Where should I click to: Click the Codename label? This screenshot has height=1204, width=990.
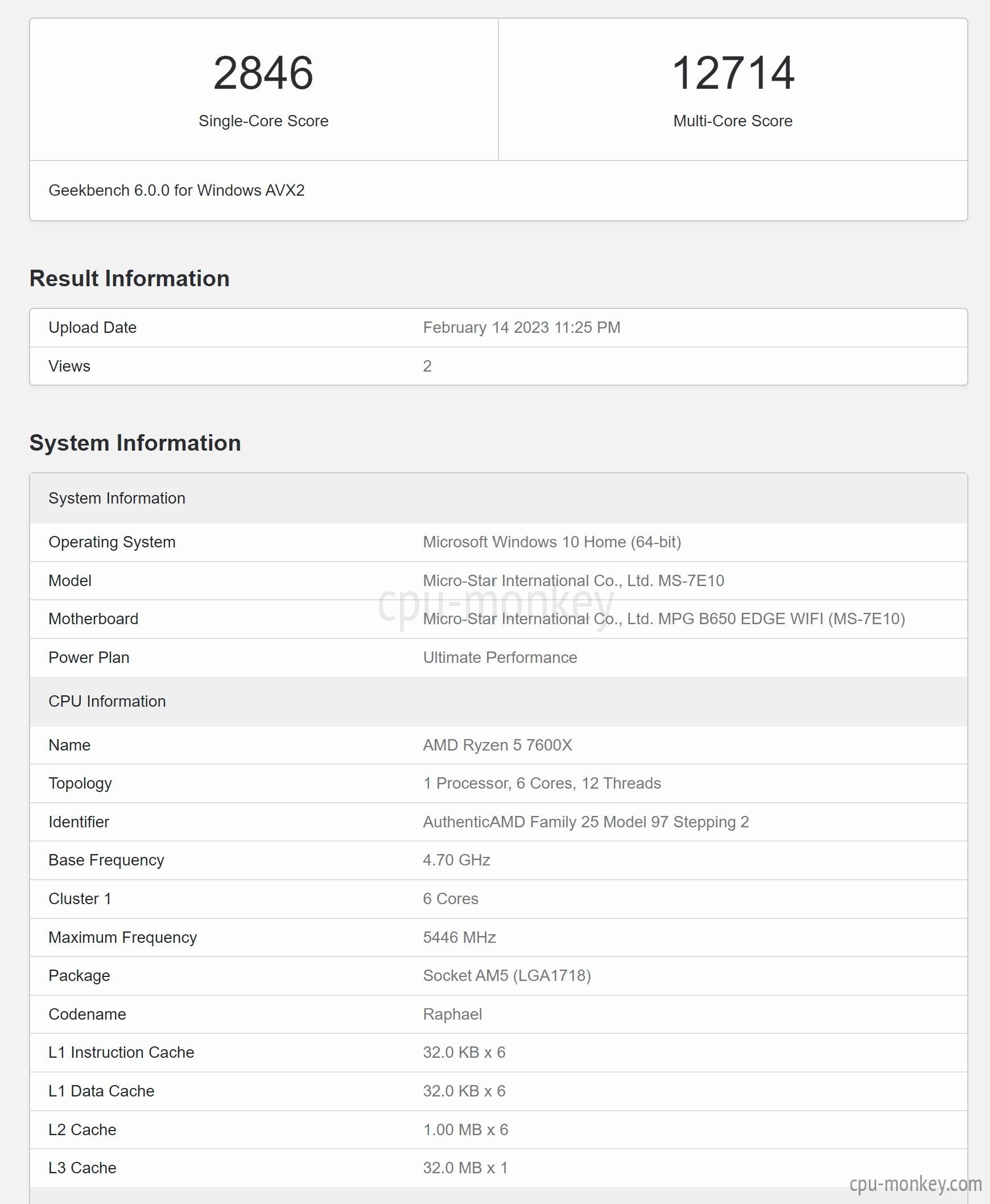pos(87,1014)
